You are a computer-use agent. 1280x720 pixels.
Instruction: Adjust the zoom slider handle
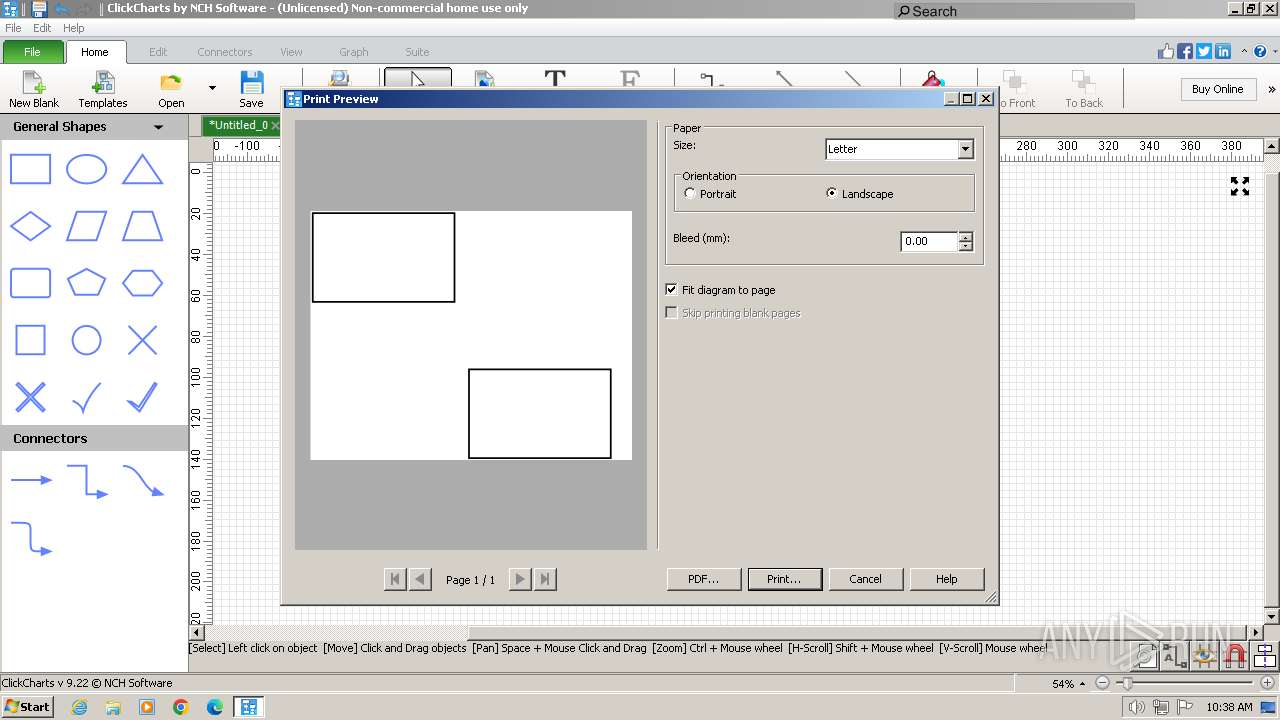tap(1127, 684)
